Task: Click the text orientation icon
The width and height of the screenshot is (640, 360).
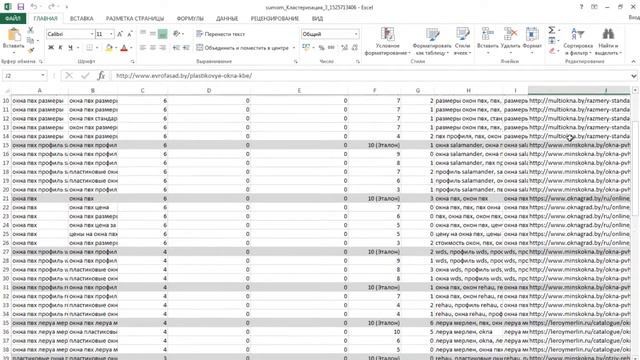Action: [177, 34]
